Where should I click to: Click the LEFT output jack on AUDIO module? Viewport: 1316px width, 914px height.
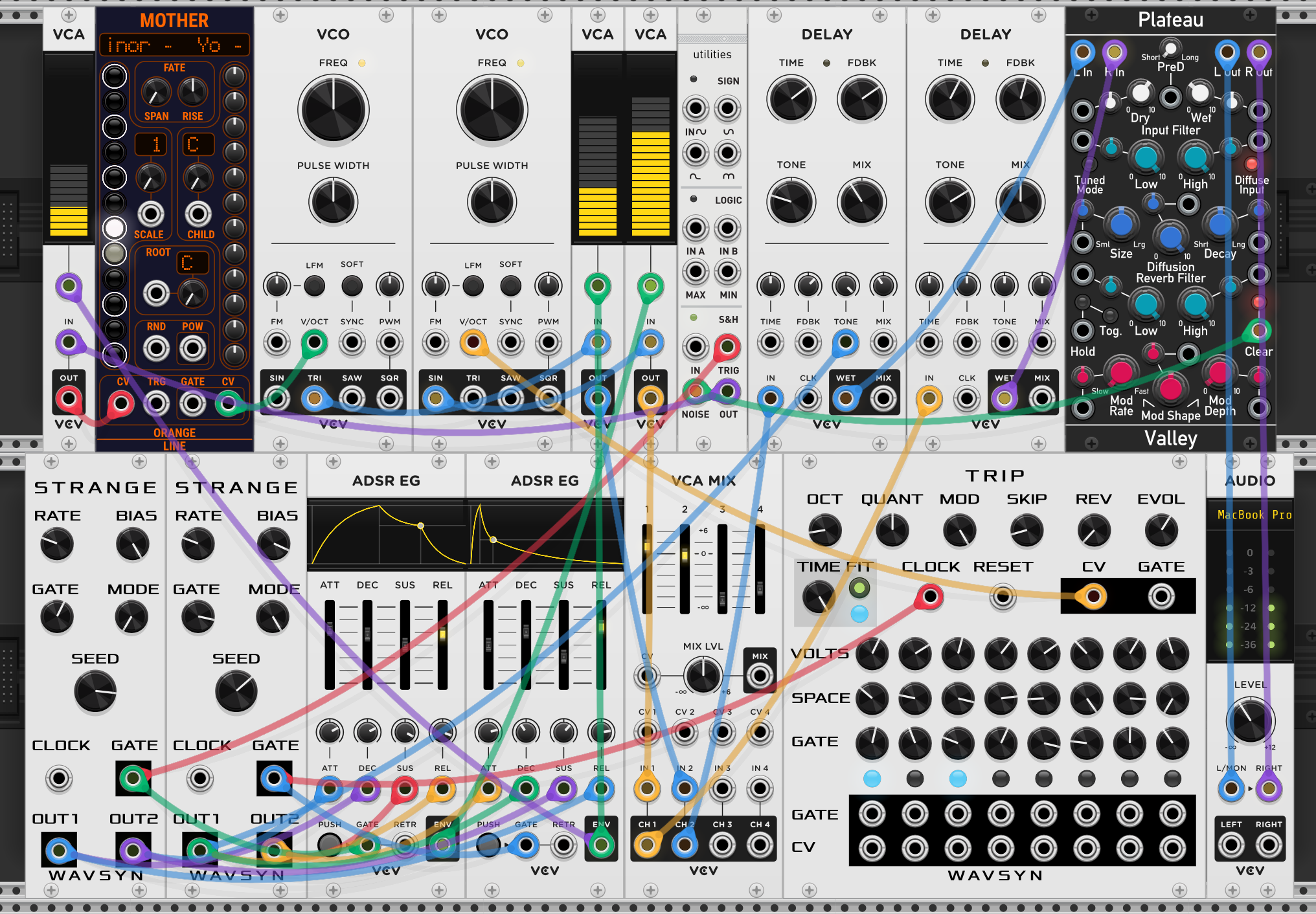[1231, 845]
